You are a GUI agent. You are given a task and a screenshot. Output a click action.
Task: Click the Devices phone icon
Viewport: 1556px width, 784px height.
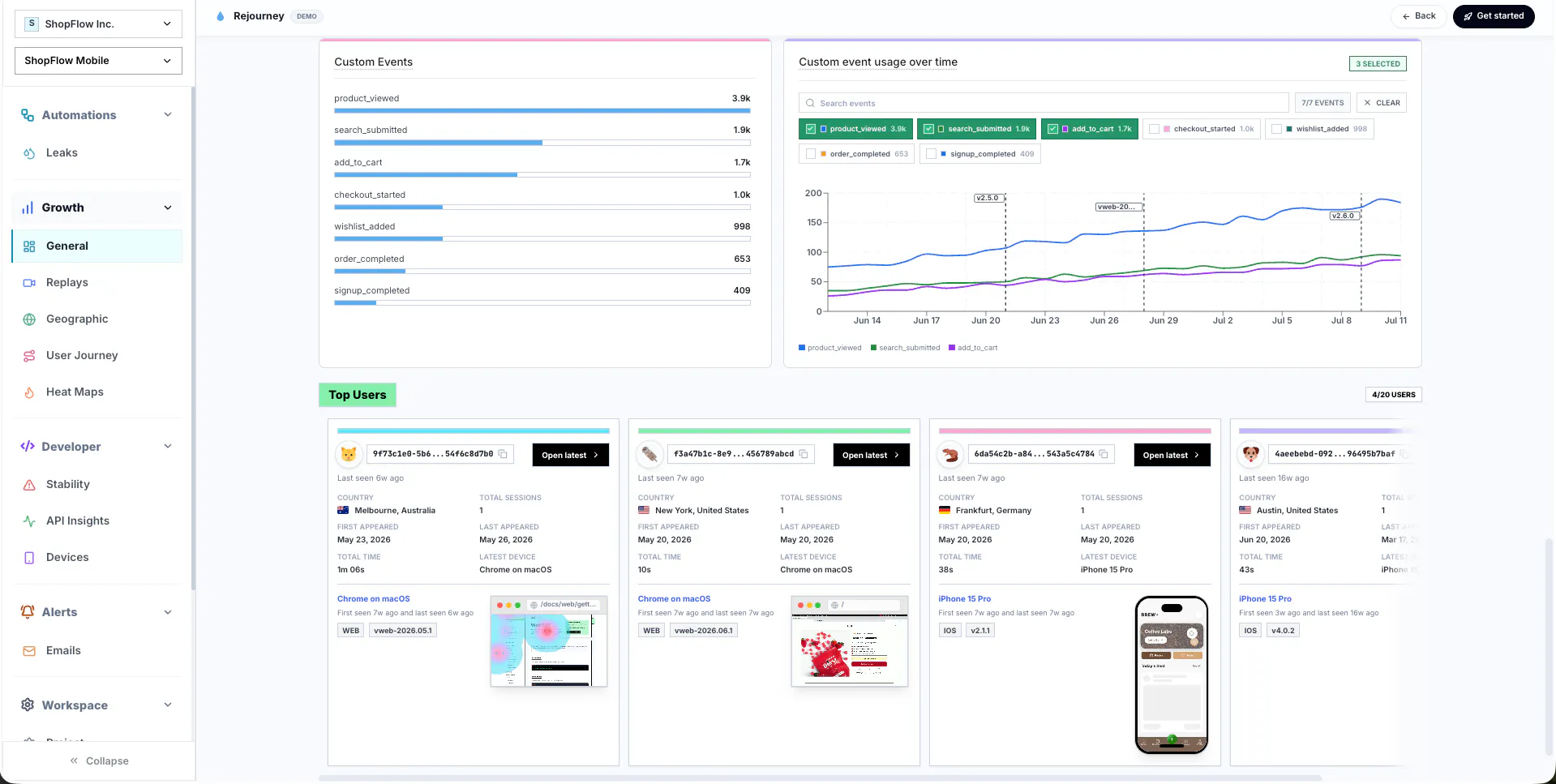pos(29,558)
